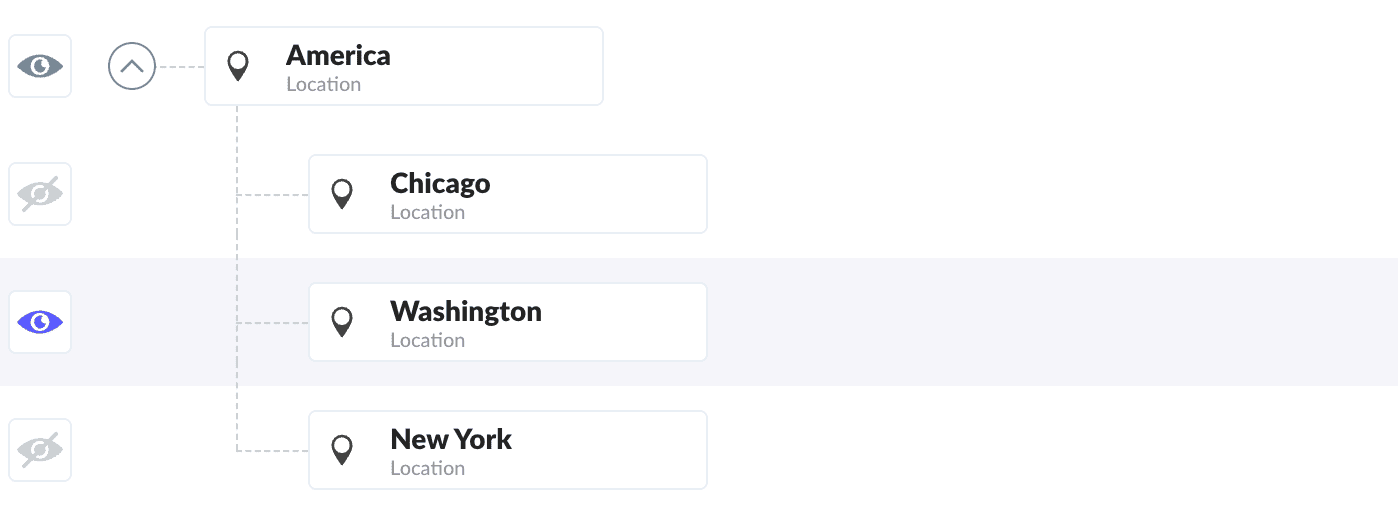
Task: Click the Location subtitle under America
Action: click(323, 84)
